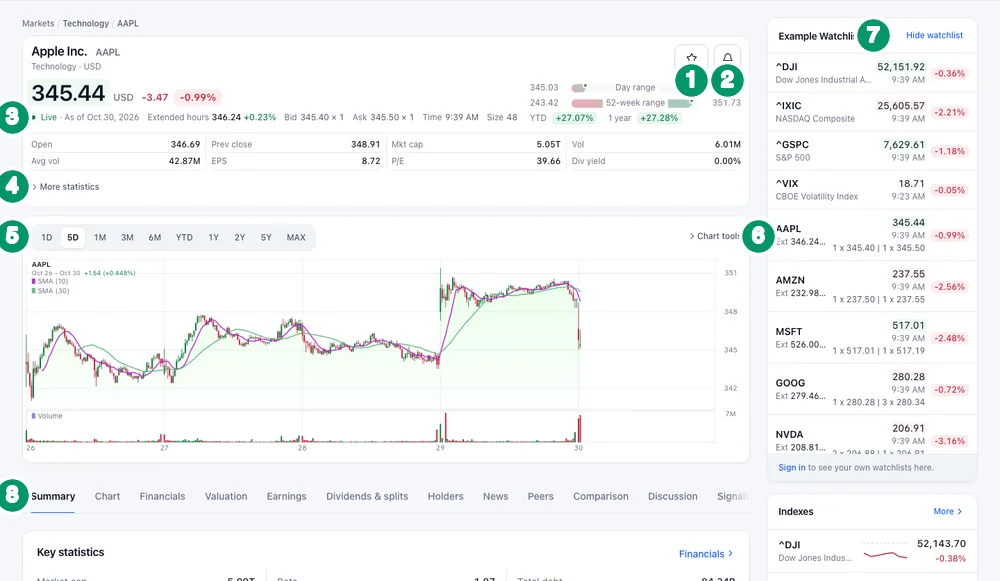Click the 1 year +27.28% badge
The image size is (1000, 581).
(659, 118)
